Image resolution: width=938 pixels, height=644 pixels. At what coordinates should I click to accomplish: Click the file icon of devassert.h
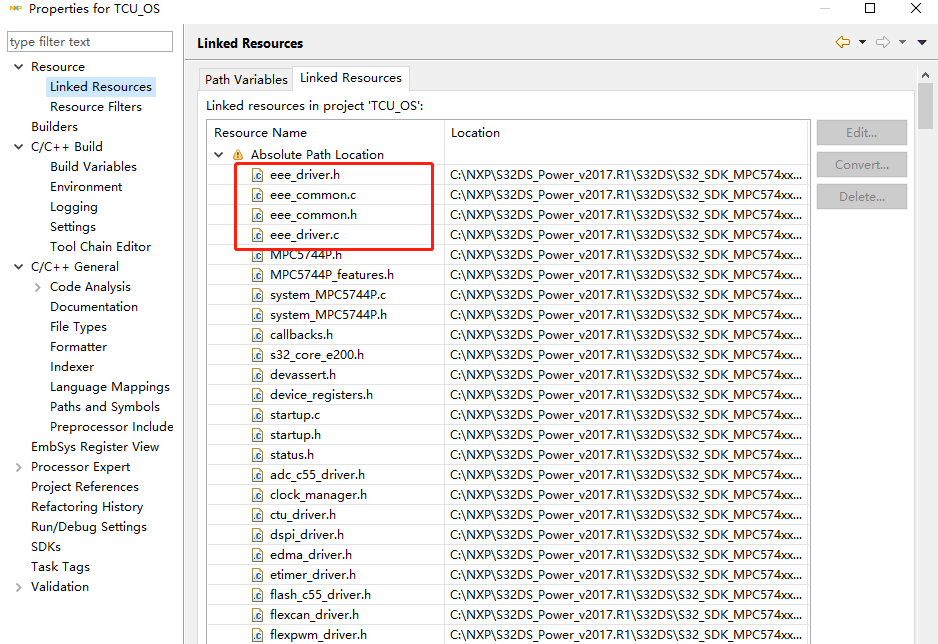[257, 375]
